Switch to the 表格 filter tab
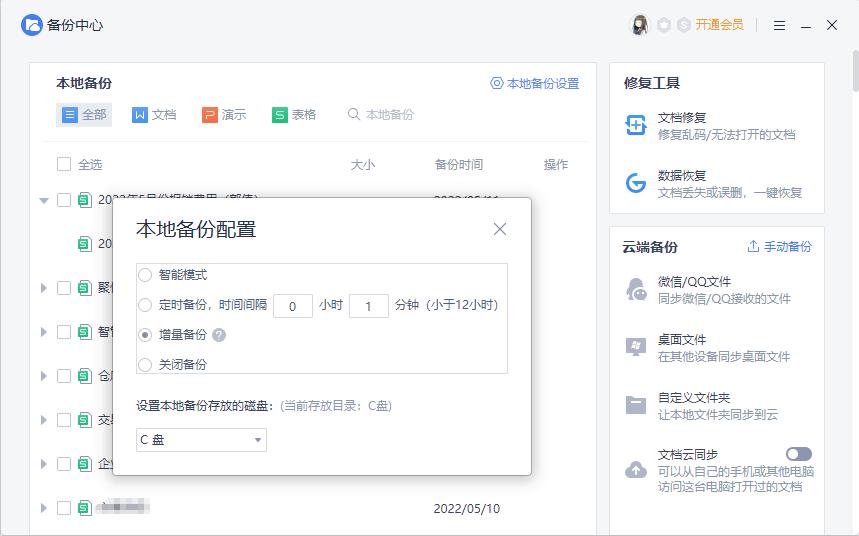This screenshot has width=859, height=536. tap(294, 115)
